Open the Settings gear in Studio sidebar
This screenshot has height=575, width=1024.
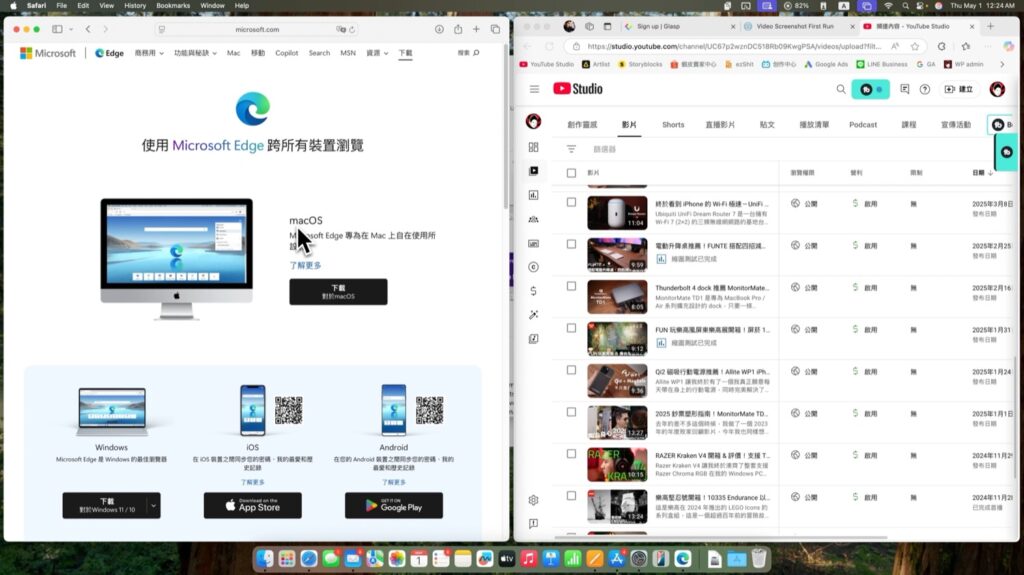[534, 500]
